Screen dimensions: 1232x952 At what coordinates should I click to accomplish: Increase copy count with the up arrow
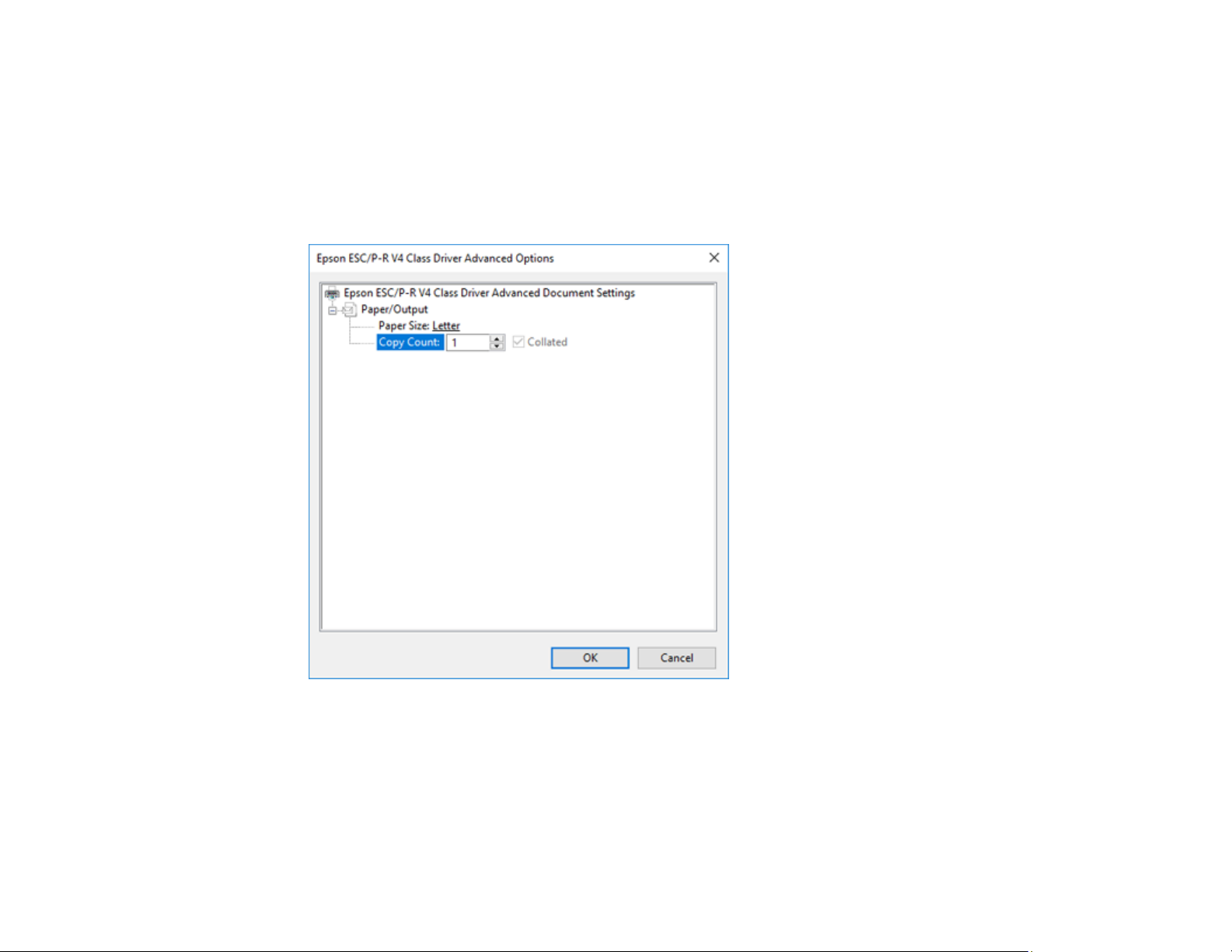[x=497, y=339]
